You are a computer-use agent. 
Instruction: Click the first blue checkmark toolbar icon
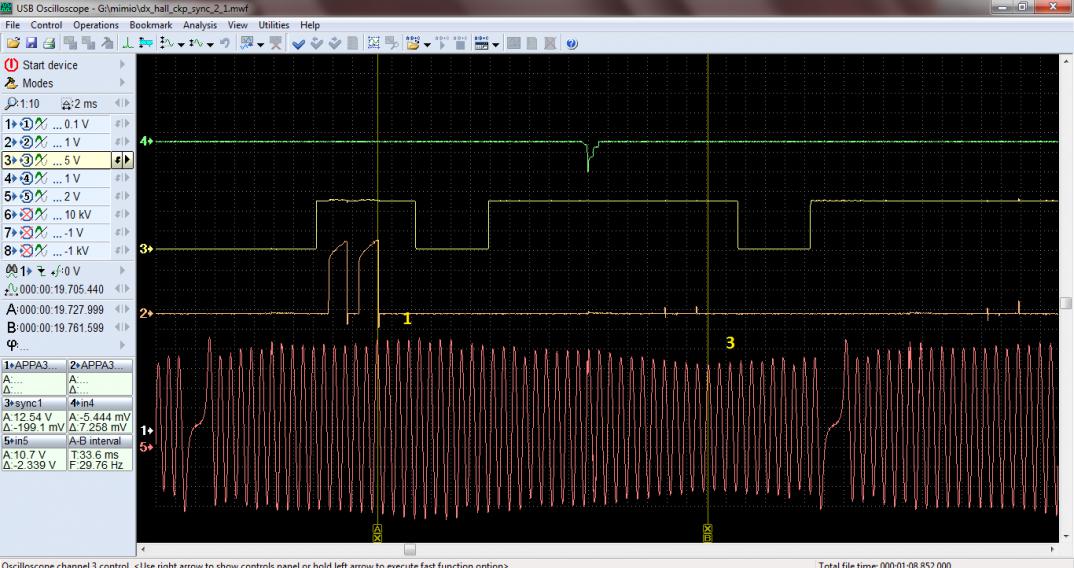pos(299,44)
